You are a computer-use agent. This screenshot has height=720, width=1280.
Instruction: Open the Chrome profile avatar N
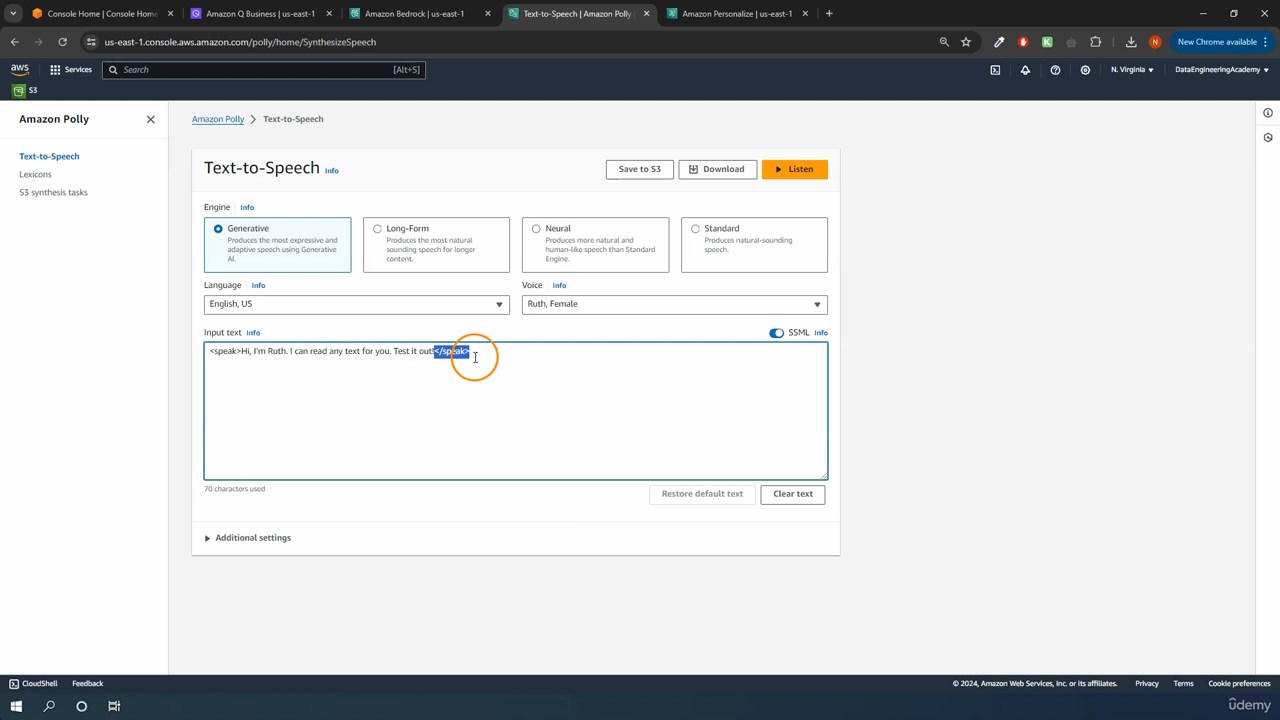(1155, 42)
